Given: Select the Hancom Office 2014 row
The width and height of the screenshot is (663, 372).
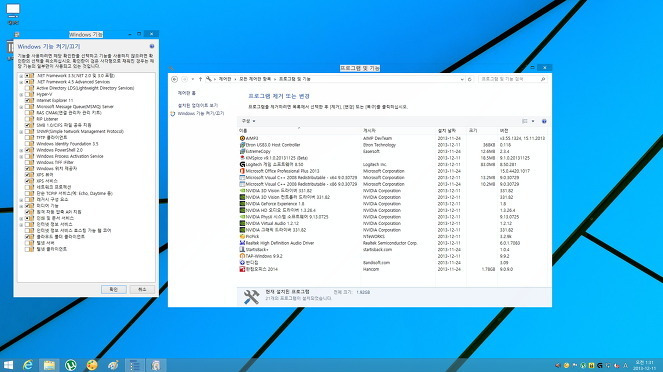Looking at the screenshot, I should (x=393, y=269).
